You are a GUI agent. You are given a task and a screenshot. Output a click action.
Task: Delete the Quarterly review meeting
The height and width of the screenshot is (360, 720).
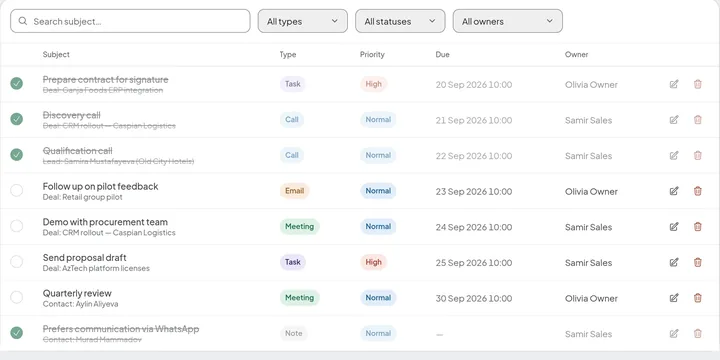click(x=698, y=298)
